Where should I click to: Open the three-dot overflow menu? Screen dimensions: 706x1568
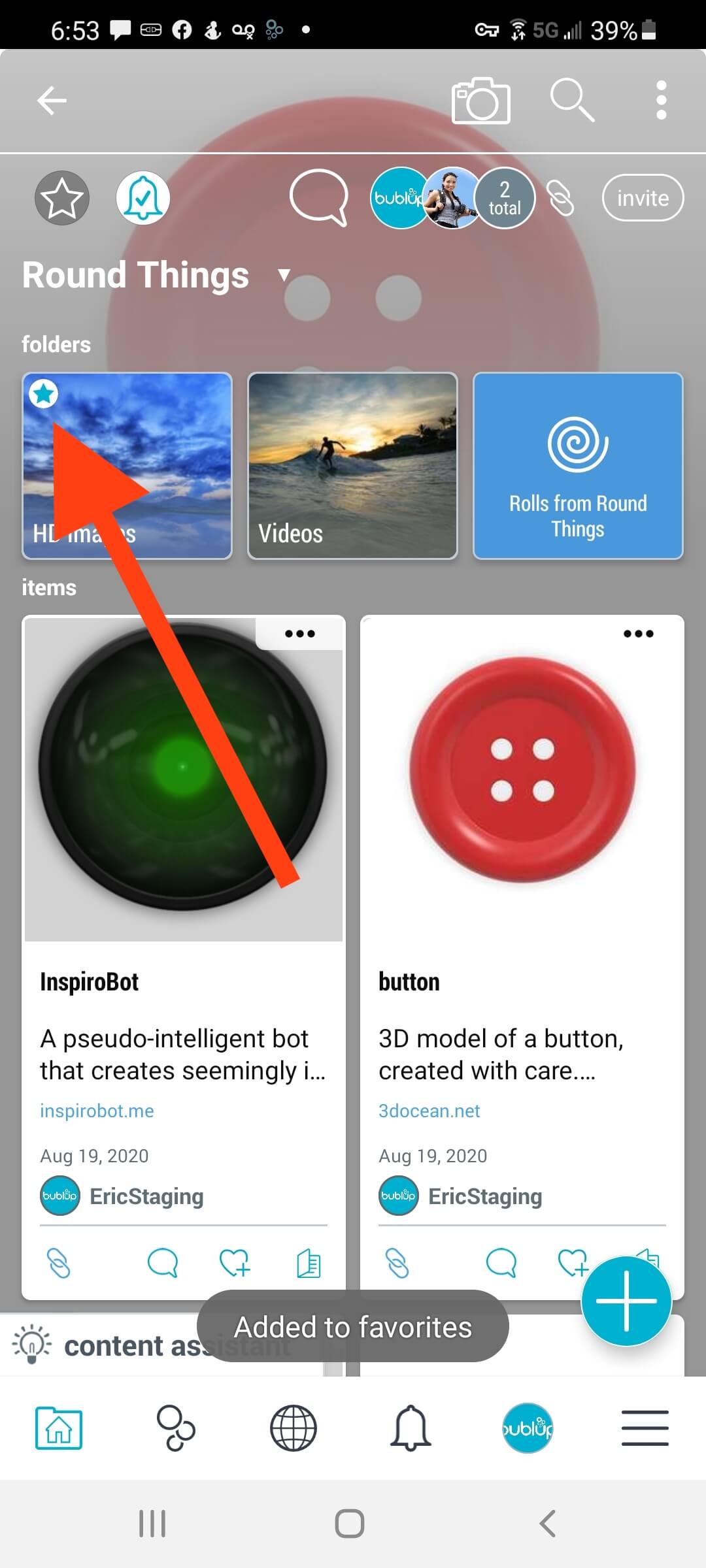pyautogui.click(x=661, y=100)
